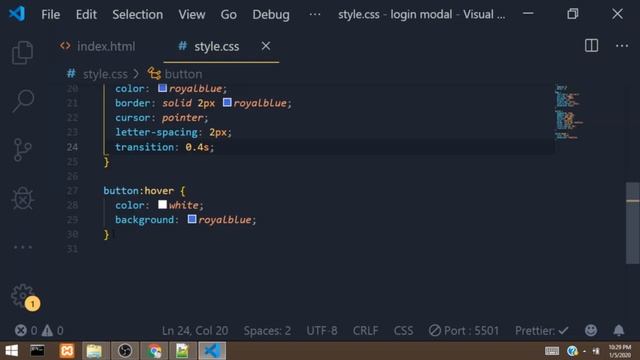Open the Debug view in the activity bar
Image resolution: width=640 pixels, height=360 pixels.
point(23,198)
